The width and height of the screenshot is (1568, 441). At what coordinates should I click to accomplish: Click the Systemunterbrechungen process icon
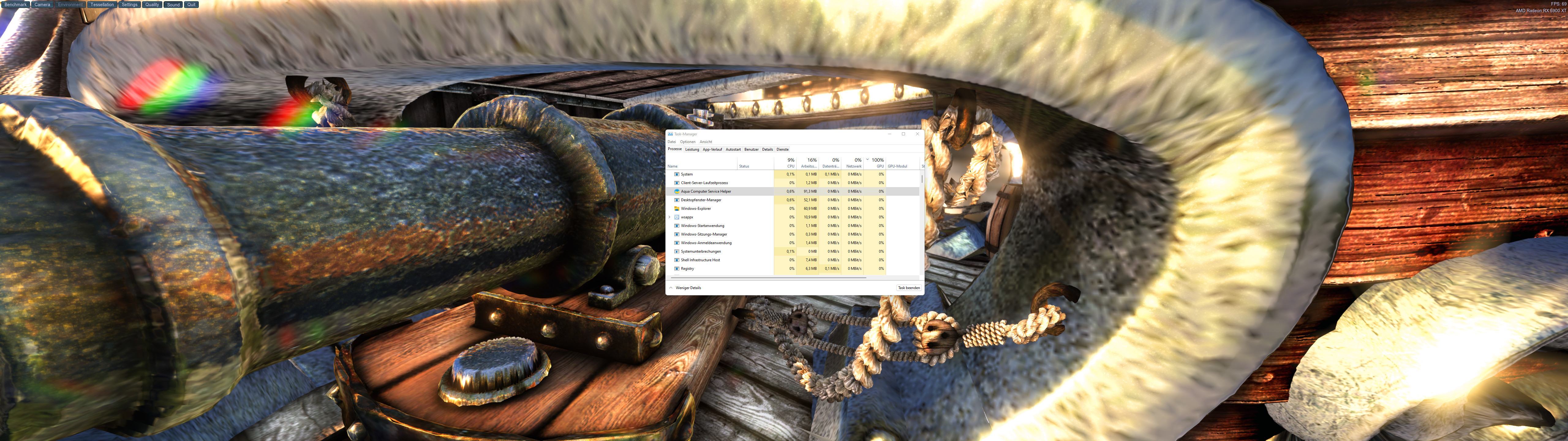(x=676, y=251)
